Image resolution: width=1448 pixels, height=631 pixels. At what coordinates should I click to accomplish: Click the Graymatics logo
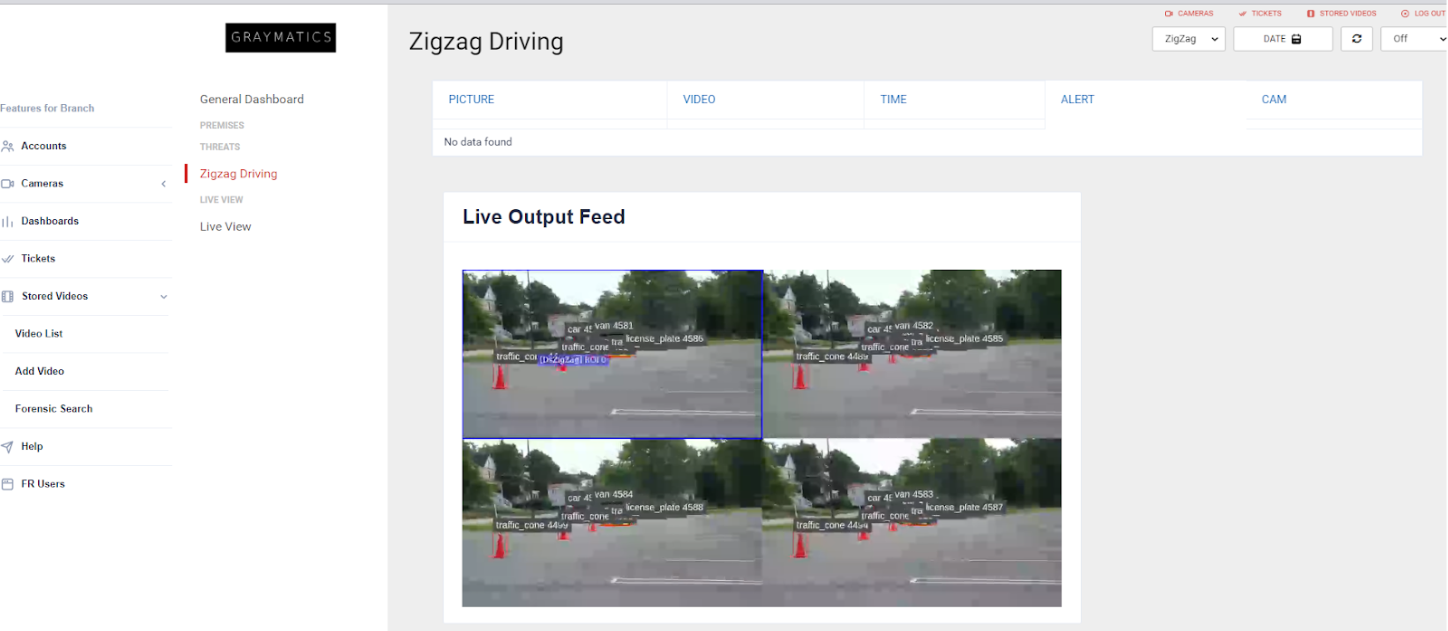click(x=281, y=38)
